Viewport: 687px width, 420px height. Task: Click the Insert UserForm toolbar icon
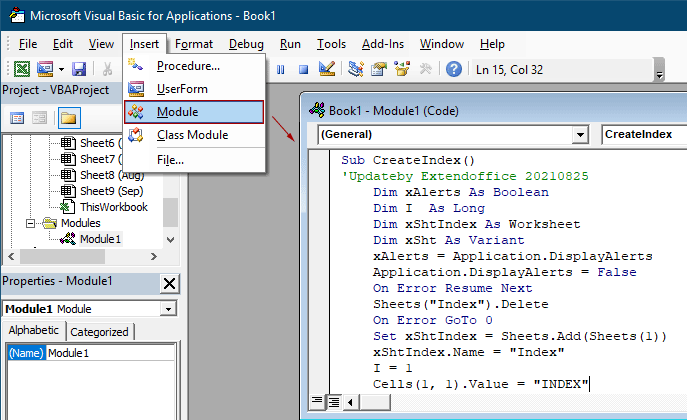tap(45, 69)
